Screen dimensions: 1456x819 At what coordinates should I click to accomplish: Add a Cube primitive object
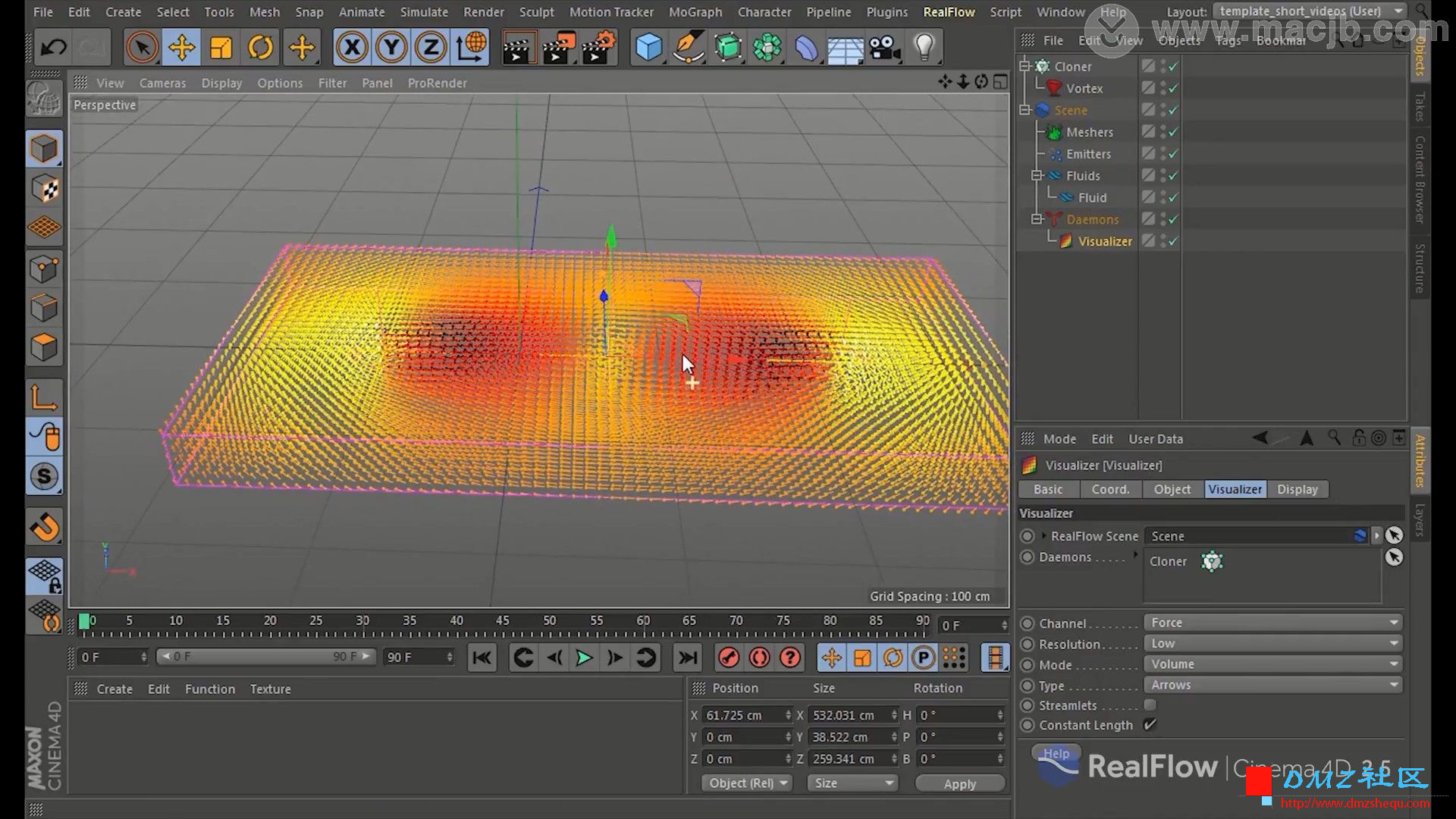[x=648, y=48]
